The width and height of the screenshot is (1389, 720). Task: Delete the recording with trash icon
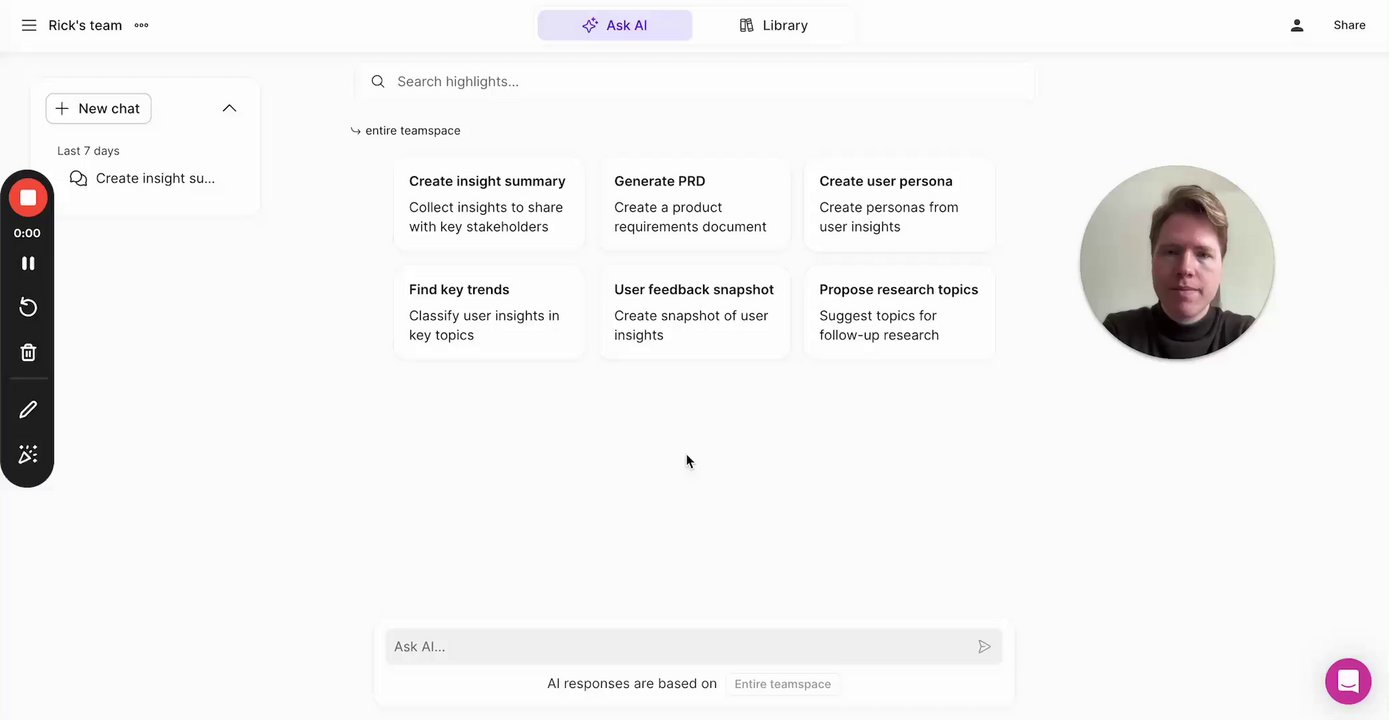[x=28, y=352]
